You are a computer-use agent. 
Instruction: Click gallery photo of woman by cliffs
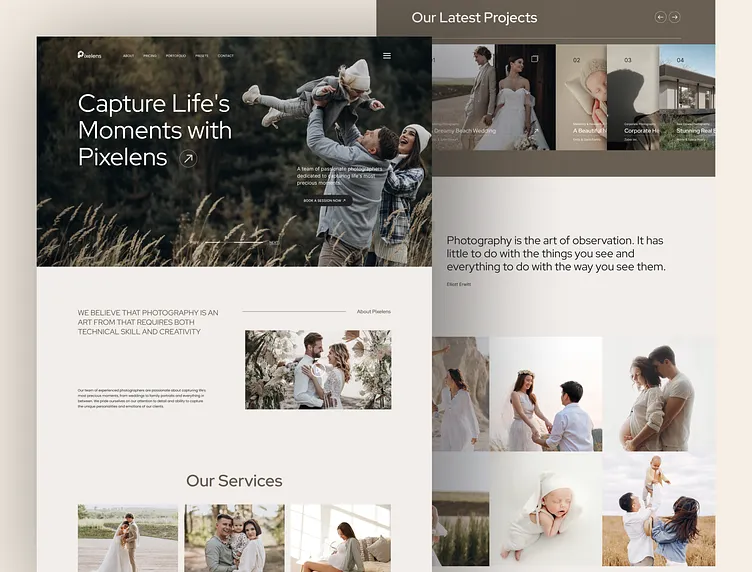tap(461, 394)
